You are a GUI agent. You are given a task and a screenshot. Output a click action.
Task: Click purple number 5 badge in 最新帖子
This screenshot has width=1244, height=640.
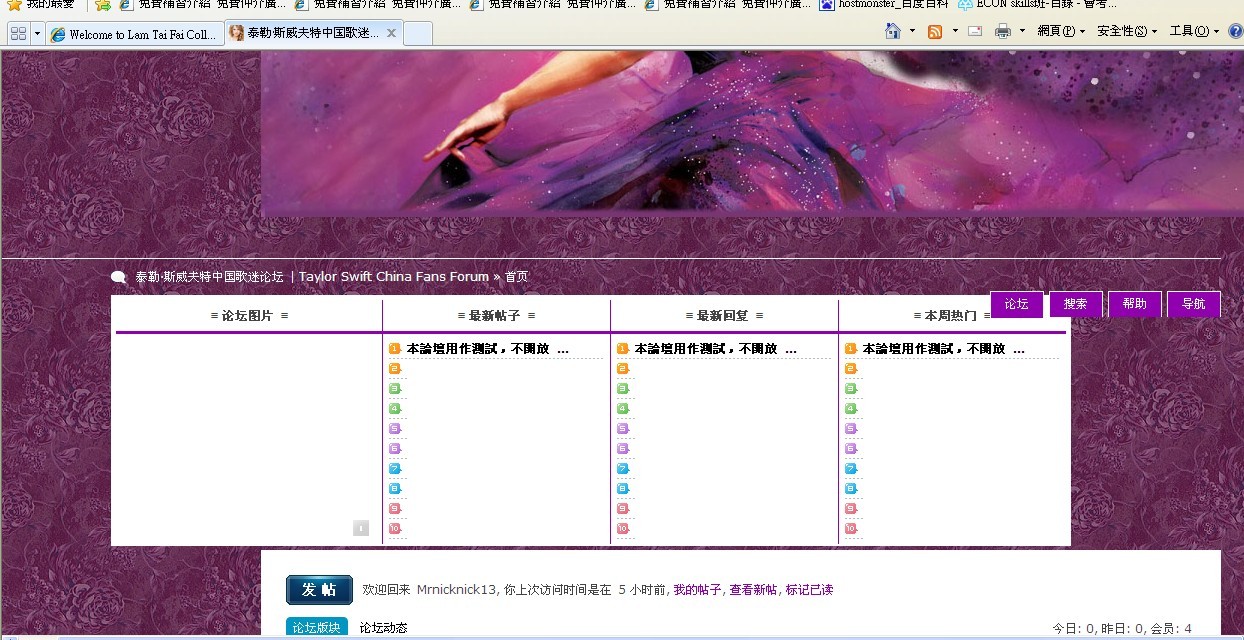coord(395,429)
